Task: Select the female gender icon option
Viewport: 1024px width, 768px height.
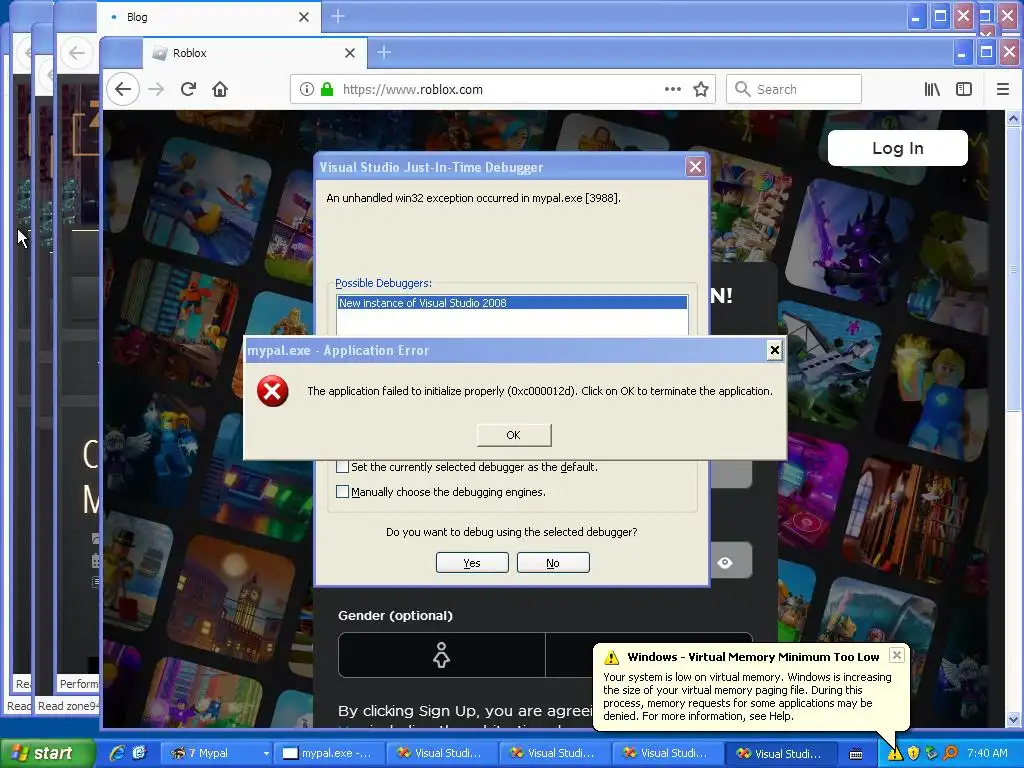Action: click(x=441, y=654)
